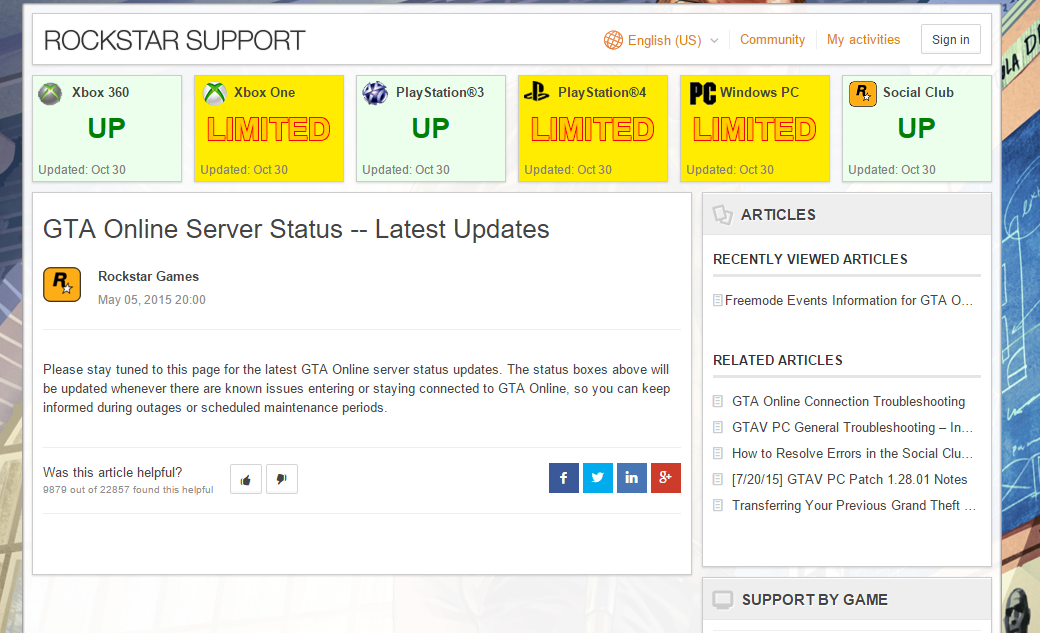Click the ROCKSTAR SUPPORT logo title
The height and width of the screenshot is (633, 1040).
[x=174, y=40]
